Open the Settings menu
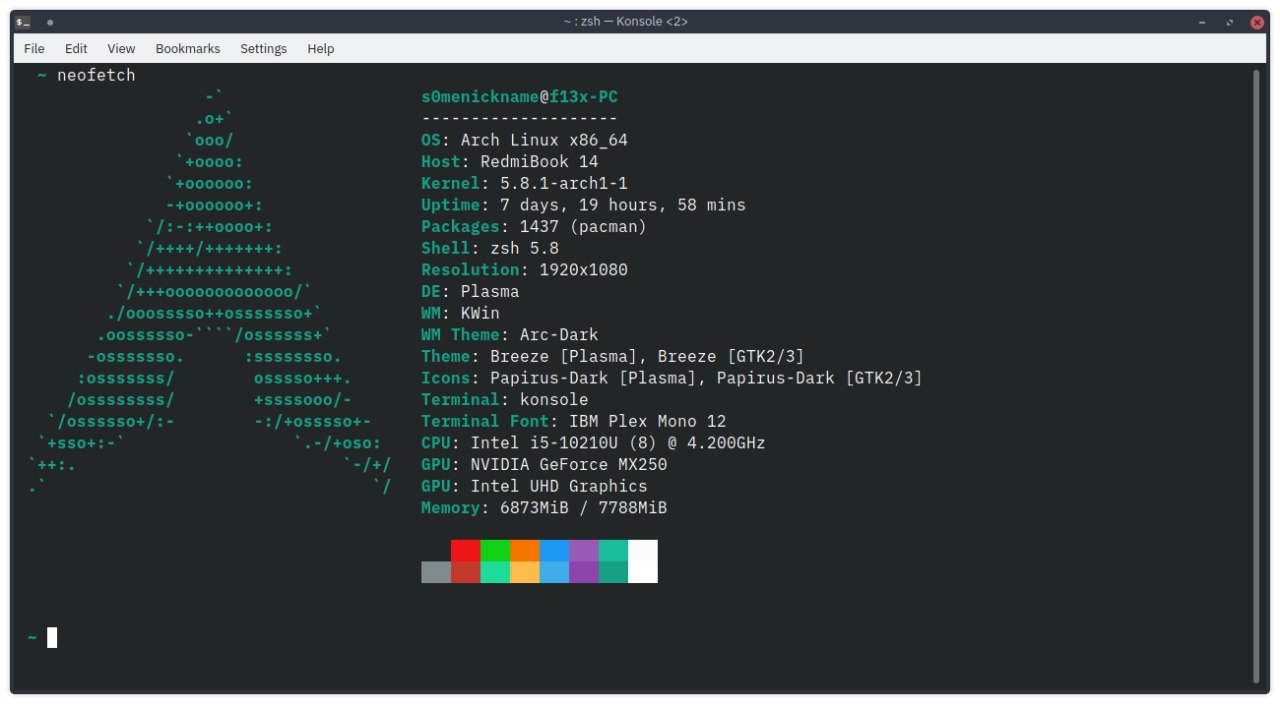This screenshot has height=704, width=1280. pyautogui.click(x=263, y=48)
